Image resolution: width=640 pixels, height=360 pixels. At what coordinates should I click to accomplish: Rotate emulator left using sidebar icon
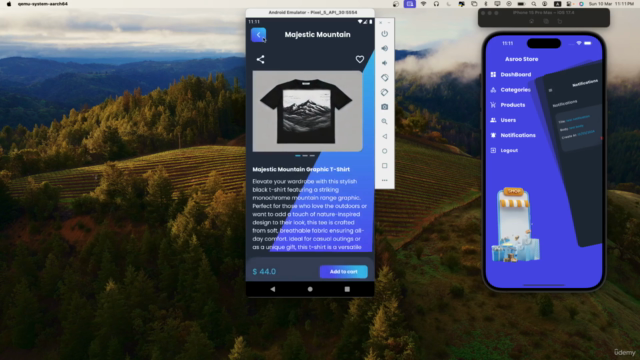(384, 78)
